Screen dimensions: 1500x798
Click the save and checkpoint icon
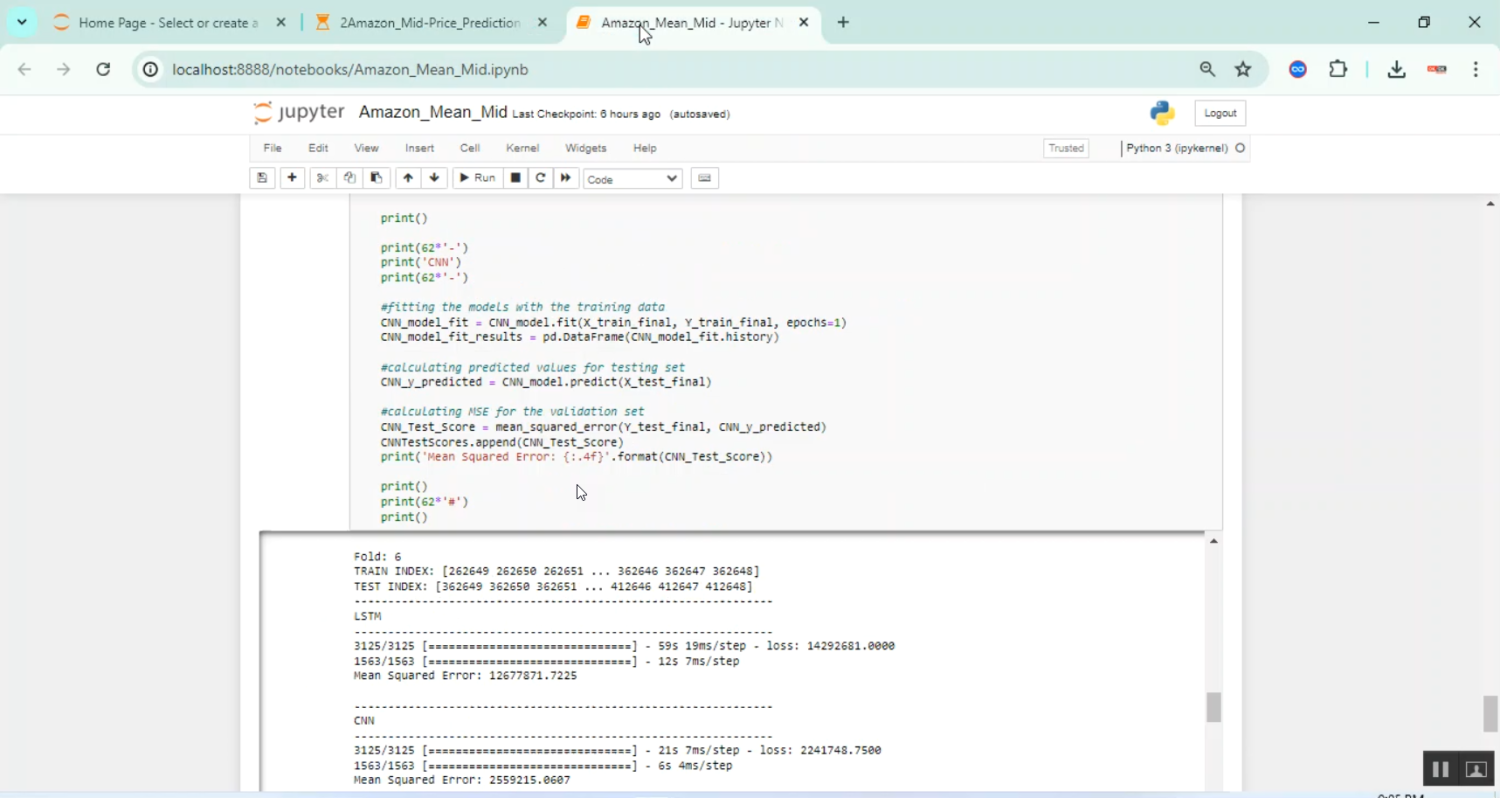tap(262, 178)
